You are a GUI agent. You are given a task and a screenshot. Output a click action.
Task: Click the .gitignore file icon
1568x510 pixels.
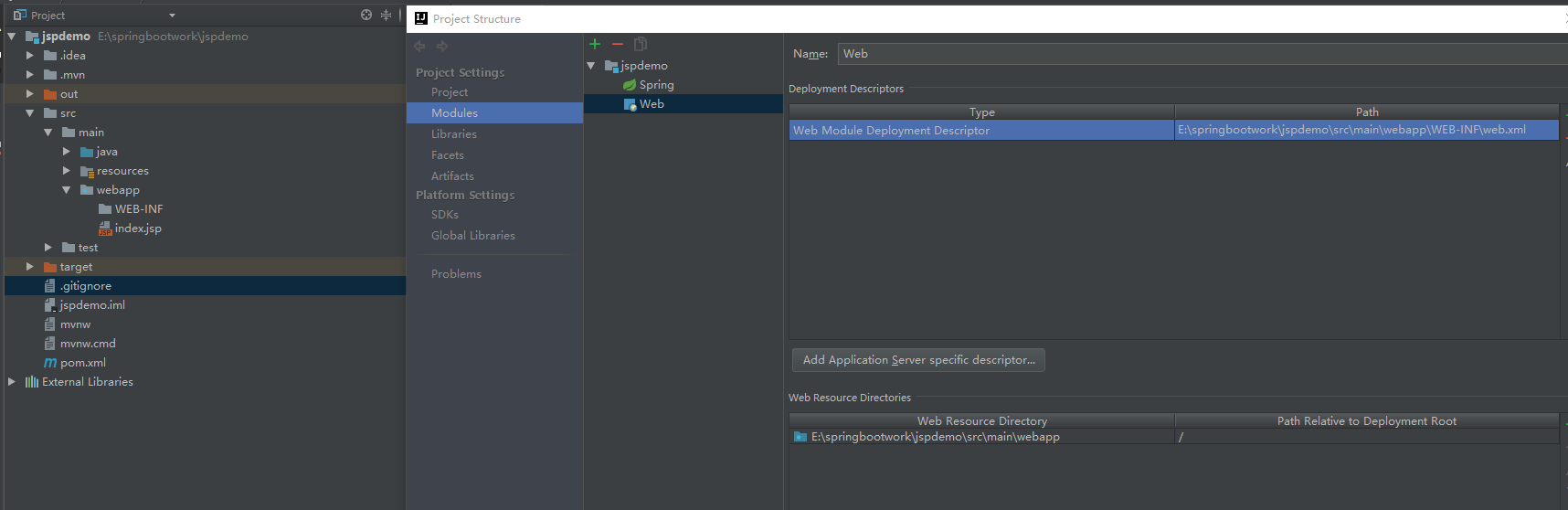(x=50, y=286)
